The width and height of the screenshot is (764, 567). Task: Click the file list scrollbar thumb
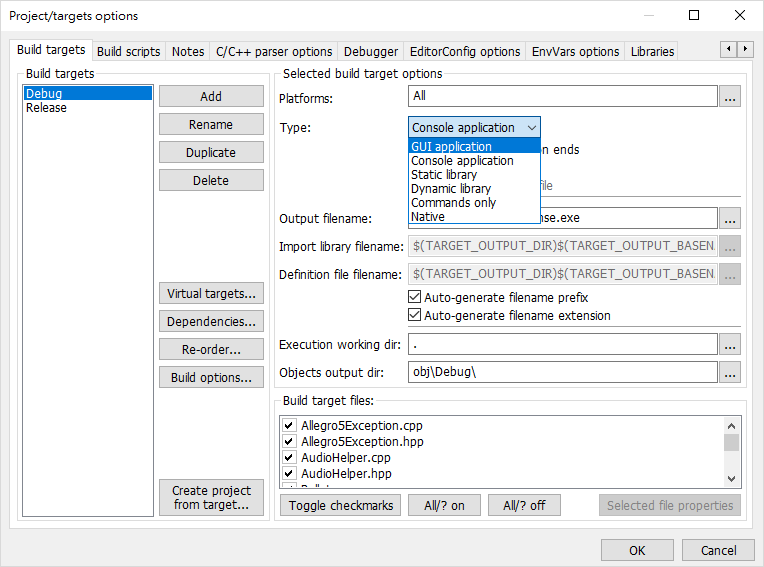pyautogui.click(x=731, y=443)
